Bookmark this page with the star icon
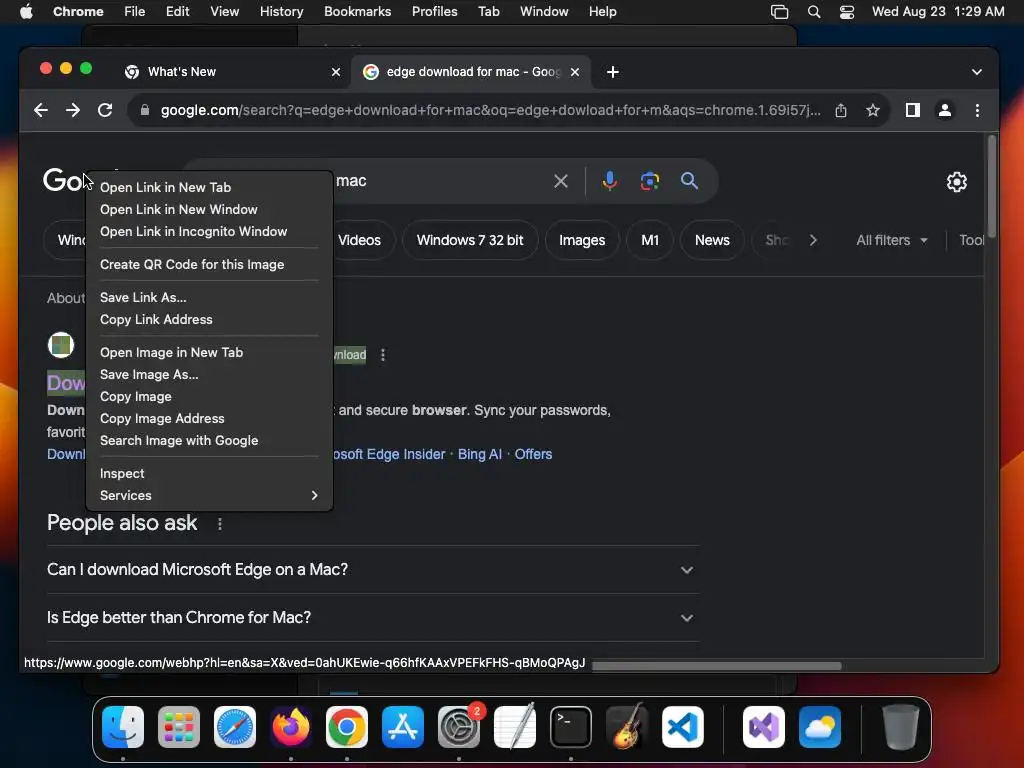The image size is (1024, 768). pos(872,110)
